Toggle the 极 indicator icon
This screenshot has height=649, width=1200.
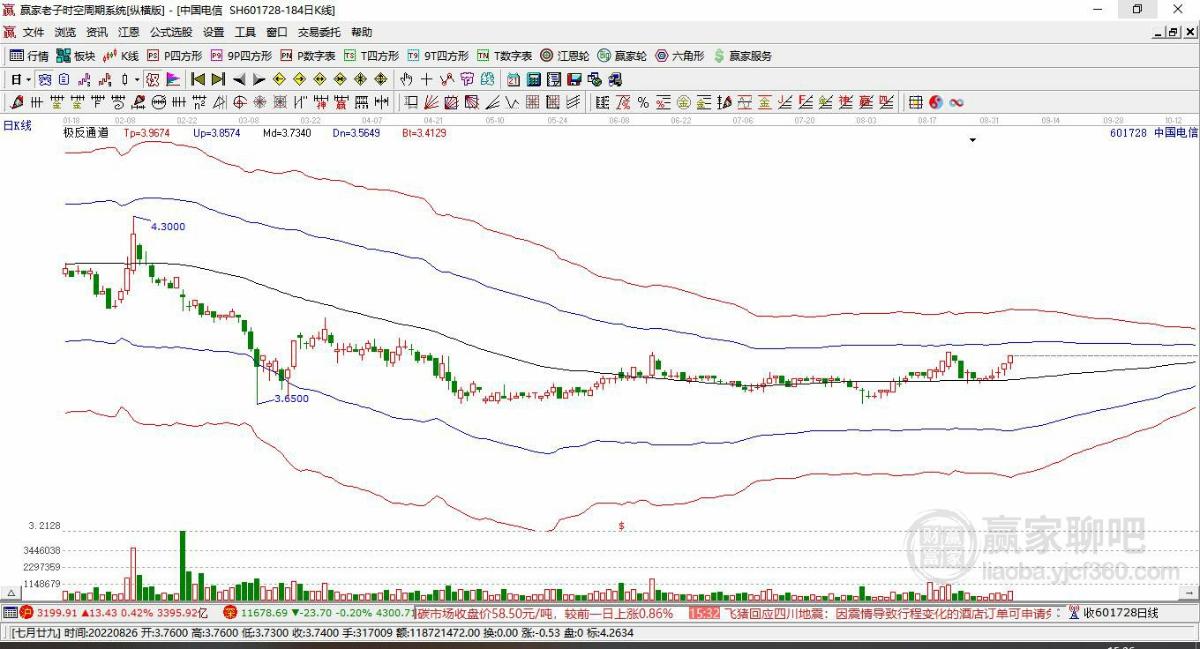click(x=153, y=79)
